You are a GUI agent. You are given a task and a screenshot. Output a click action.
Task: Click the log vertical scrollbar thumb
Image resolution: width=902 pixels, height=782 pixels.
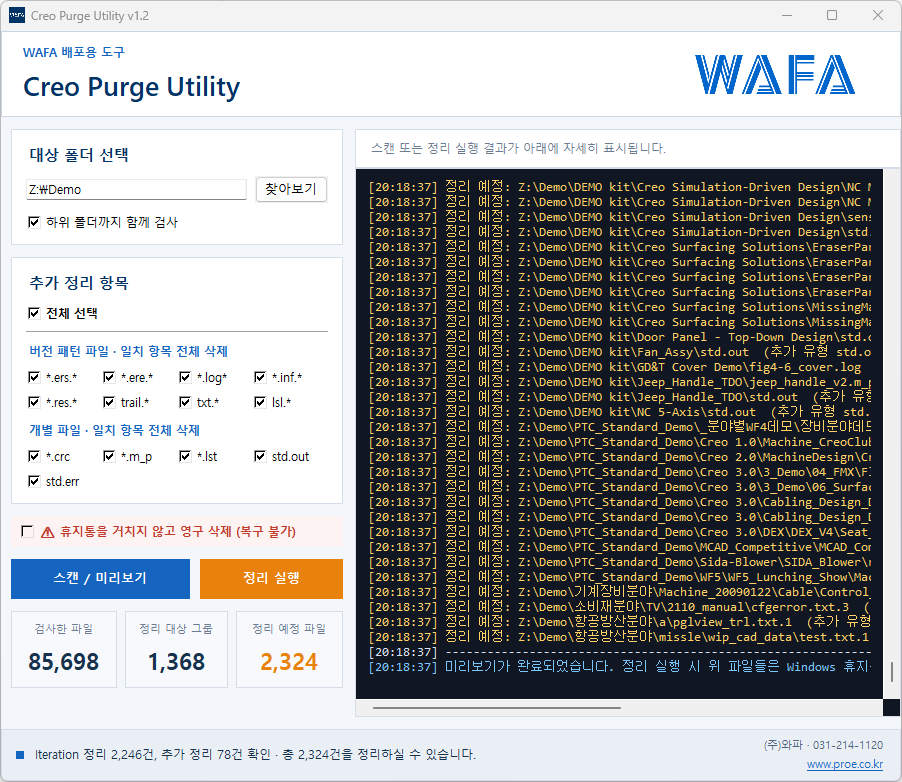[x=892, y=672]
